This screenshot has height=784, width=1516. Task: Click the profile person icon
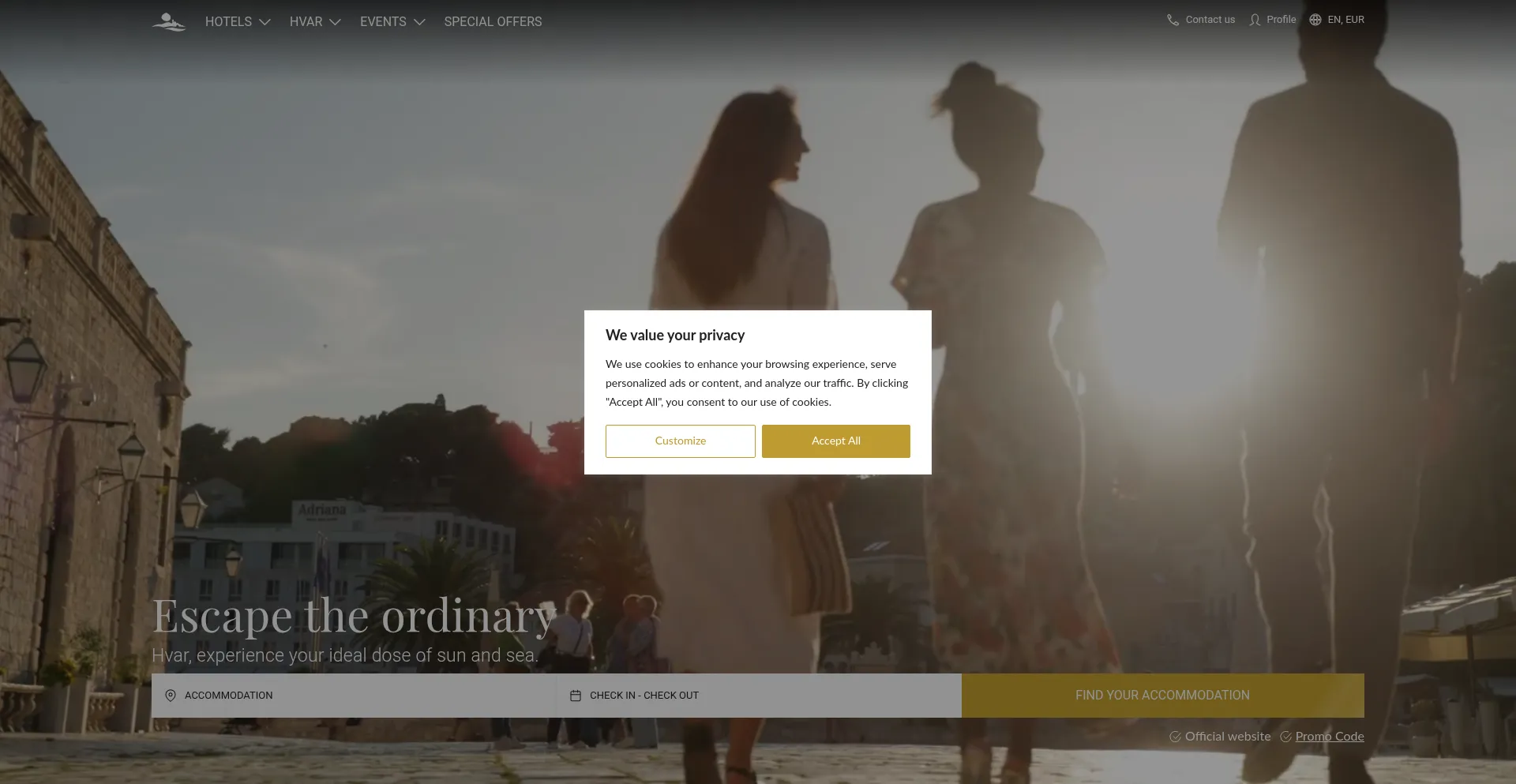[x=1255, y=20]
